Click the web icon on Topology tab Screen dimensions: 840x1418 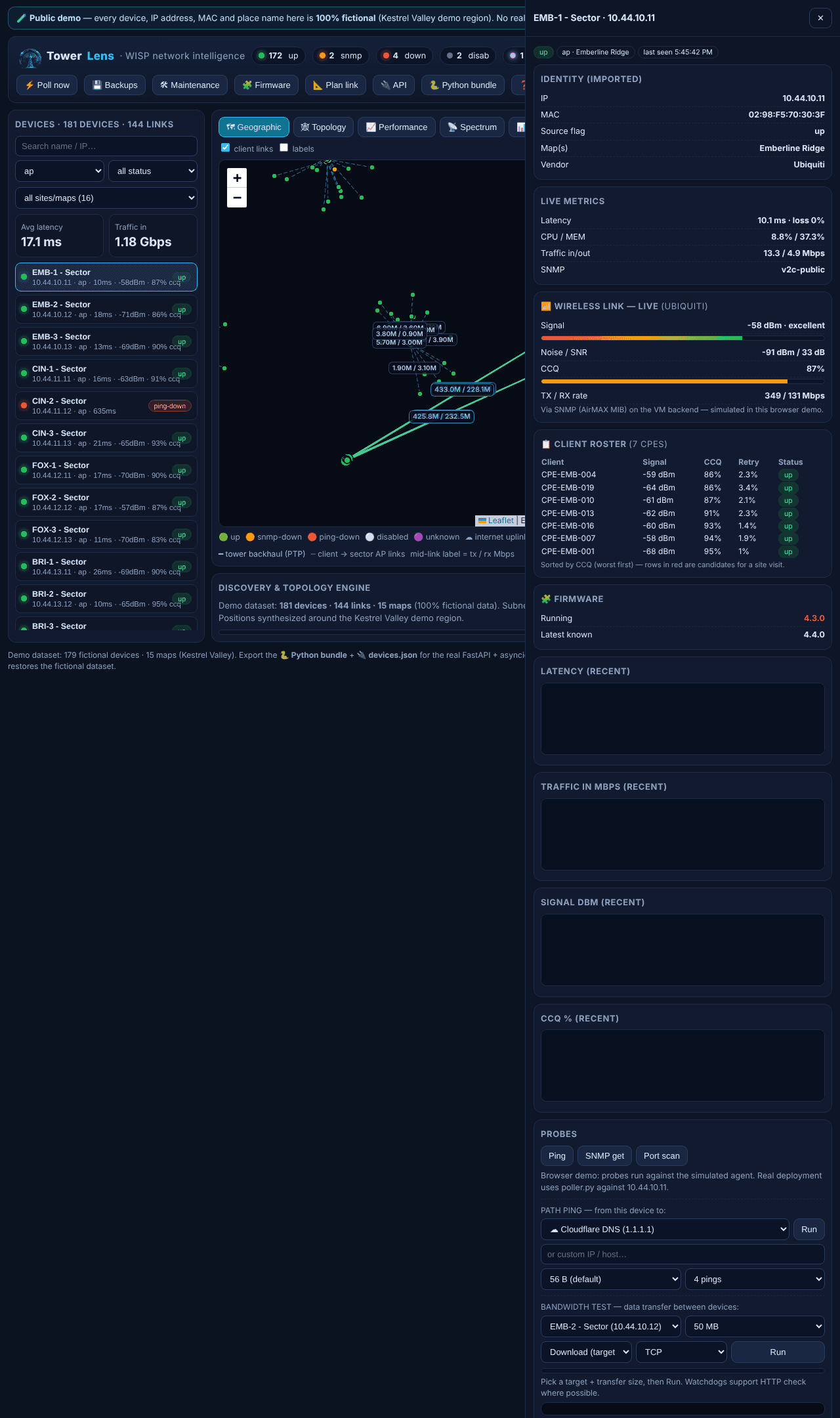pyautogui.click(x=305, y=127)
